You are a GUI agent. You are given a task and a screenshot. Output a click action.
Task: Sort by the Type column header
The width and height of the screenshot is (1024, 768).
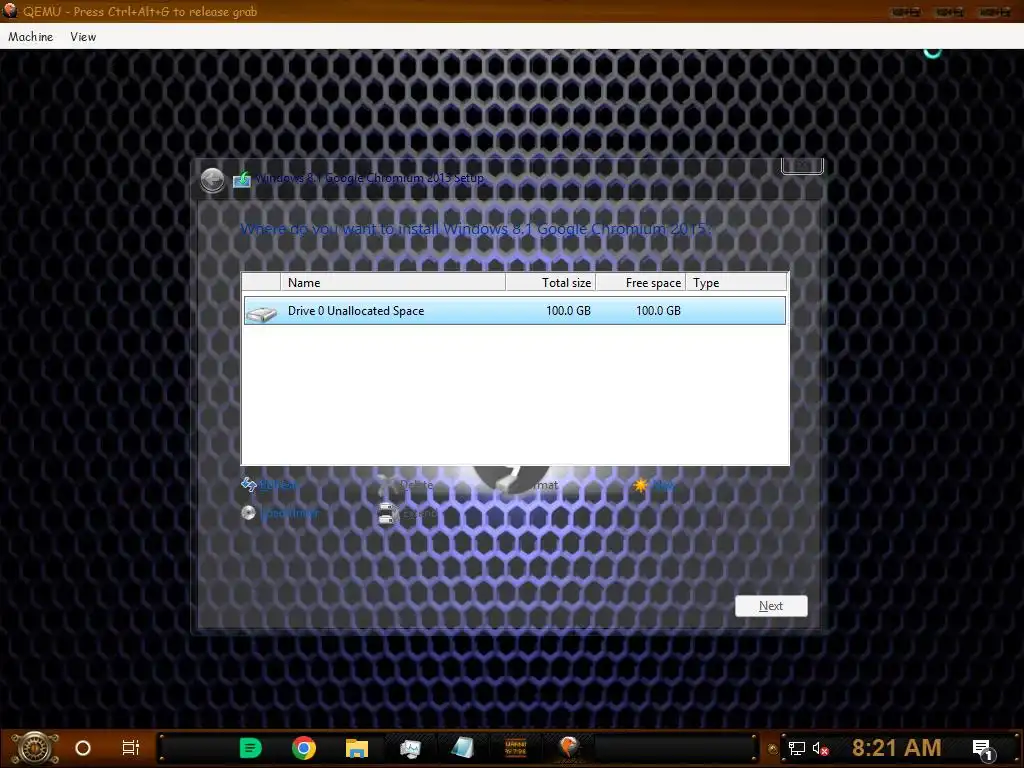[736, 282]
